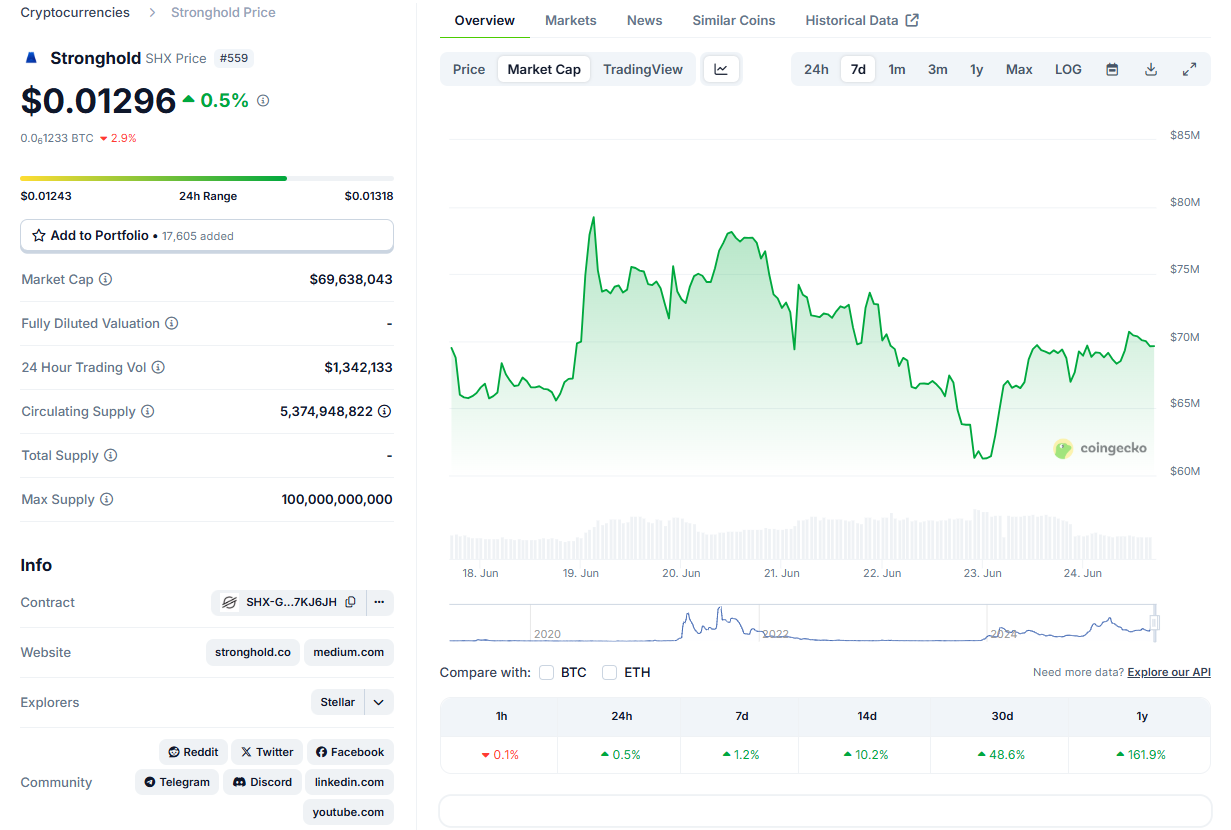Click the 30d 48.6% change value
This screenshot has height=830, width=1231.
pos(1002,755)
